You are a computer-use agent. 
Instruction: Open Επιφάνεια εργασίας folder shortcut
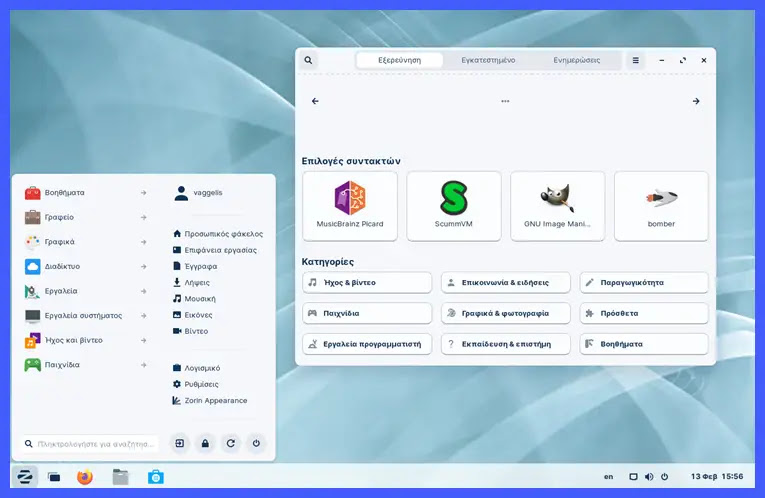215,250
